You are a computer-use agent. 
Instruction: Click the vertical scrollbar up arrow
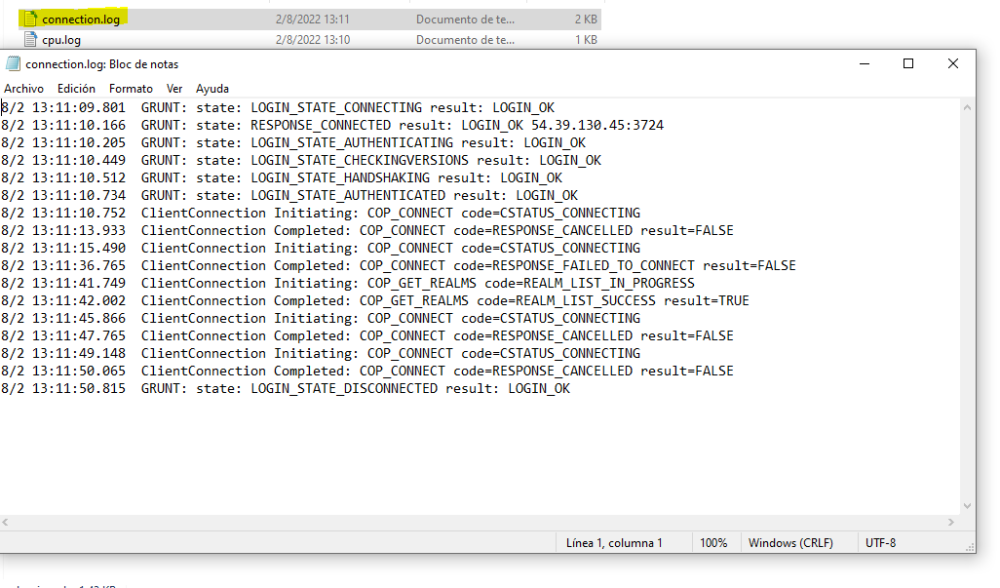(x=967, y=106)
